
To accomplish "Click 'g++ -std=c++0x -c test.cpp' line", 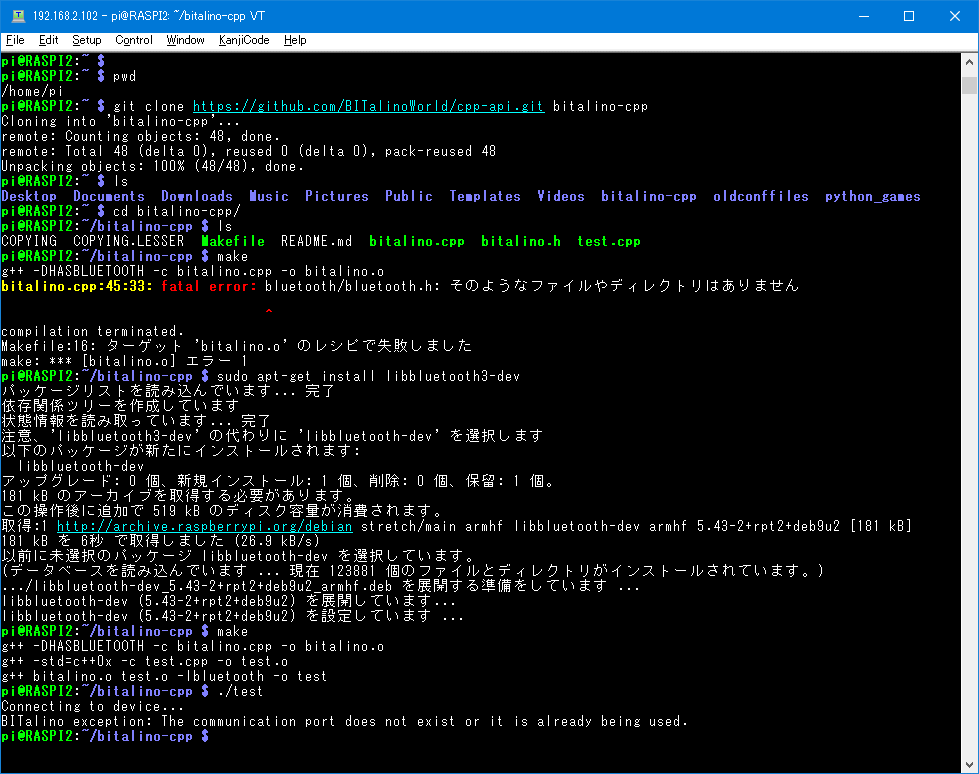I will pos(144,661).
